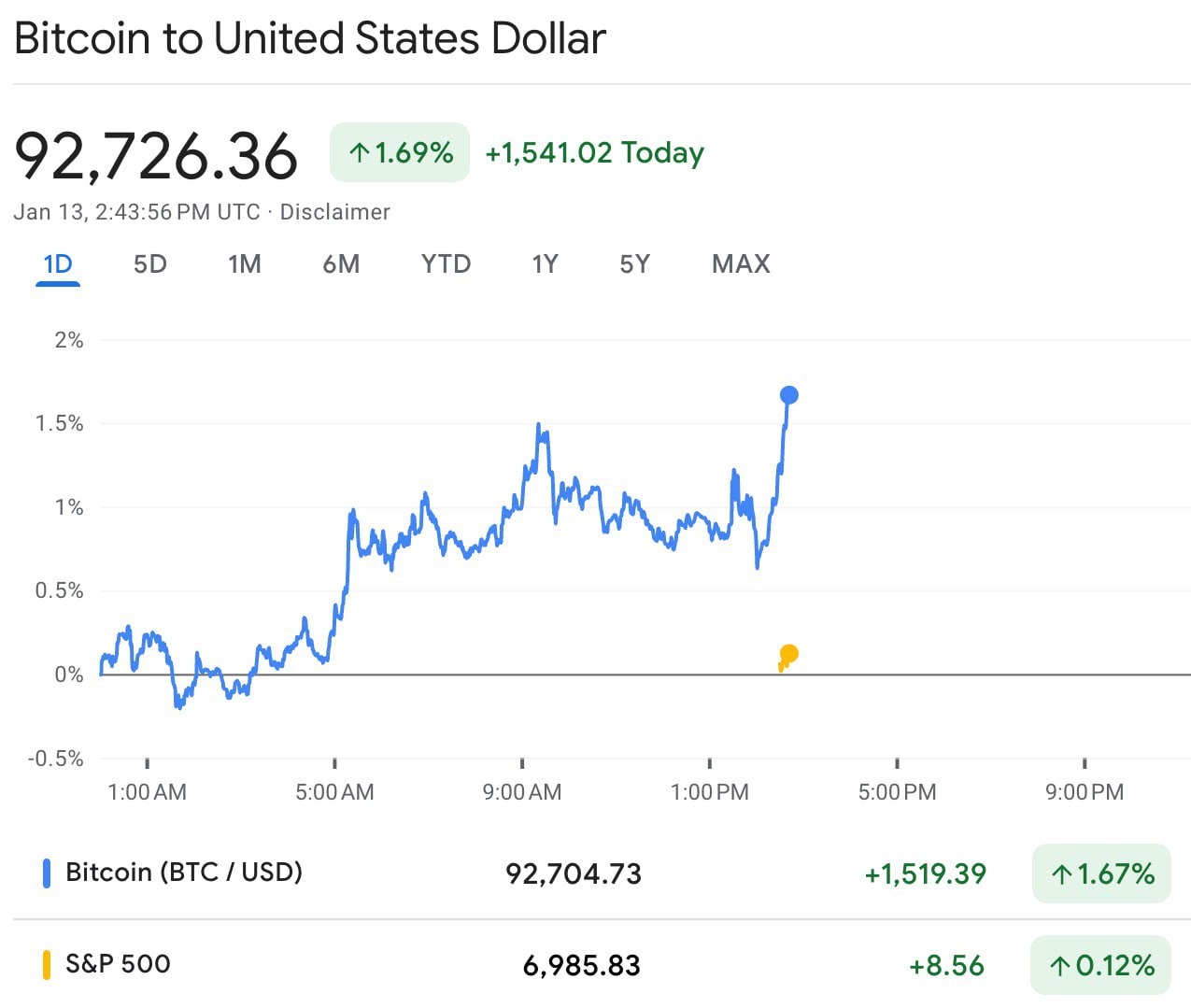Click the up arrow in the 1.69% badge
The image size is (1191, 1008).
point(360,152)
